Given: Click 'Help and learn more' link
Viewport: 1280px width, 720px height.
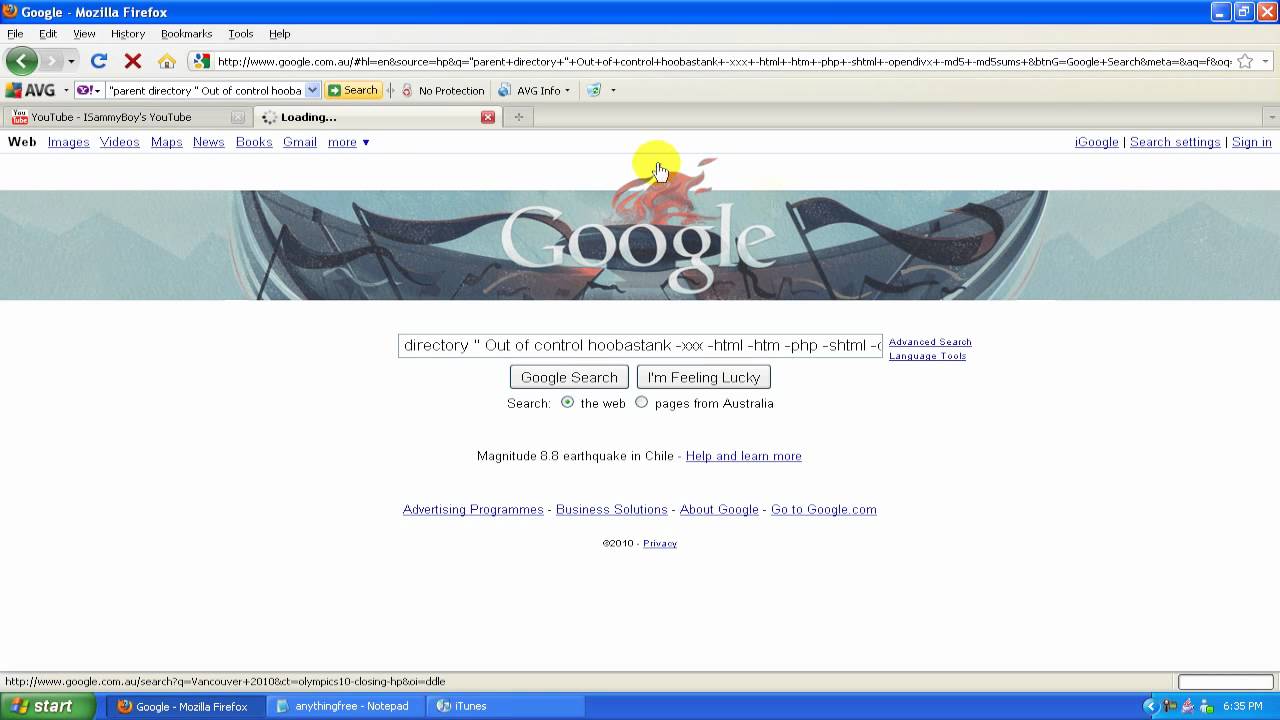Looking at the screenshot, I should (744, 456).
